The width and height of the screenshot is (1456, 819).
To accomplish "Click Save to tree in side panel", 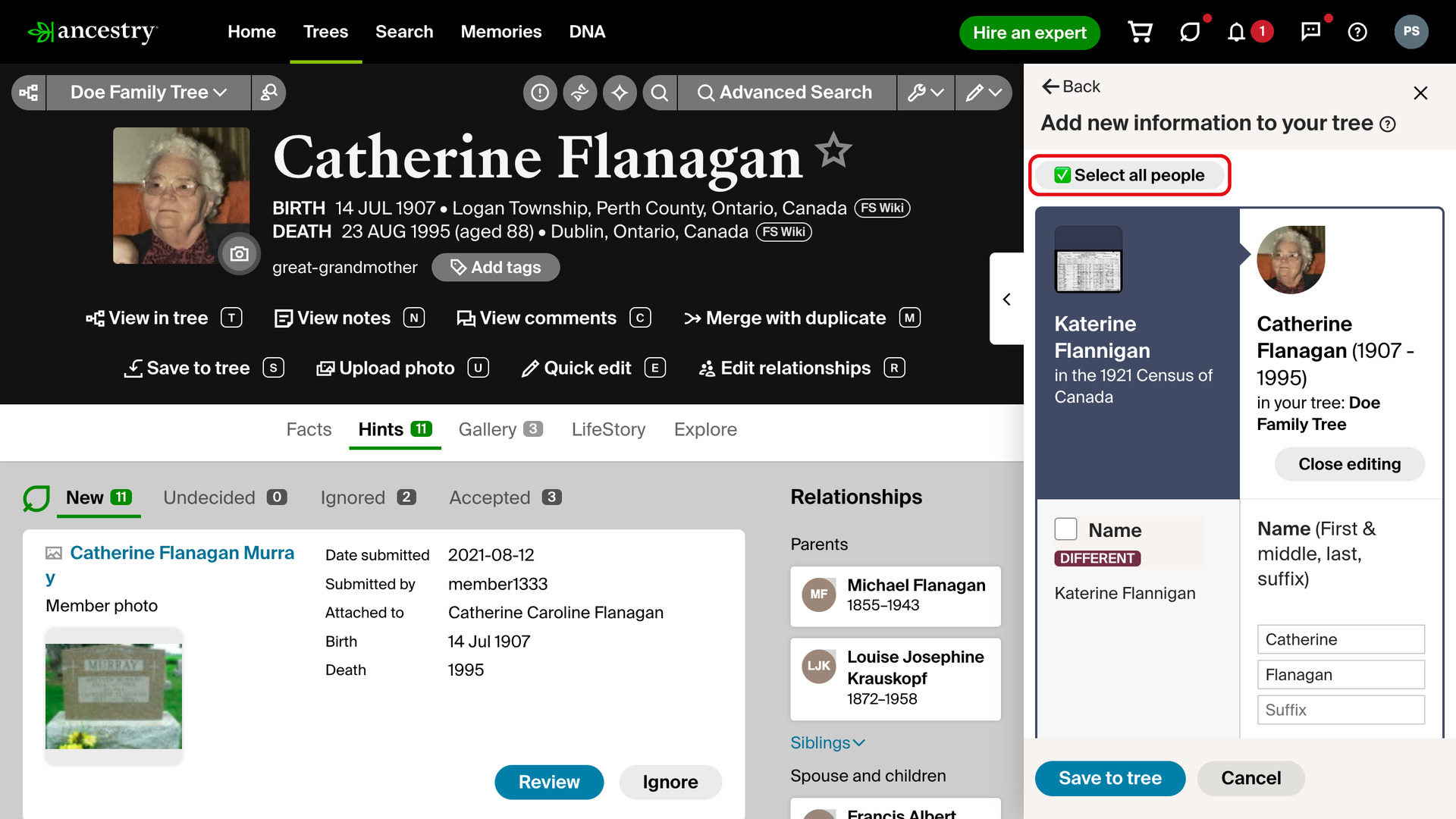I will click(x=1109, y=778).
